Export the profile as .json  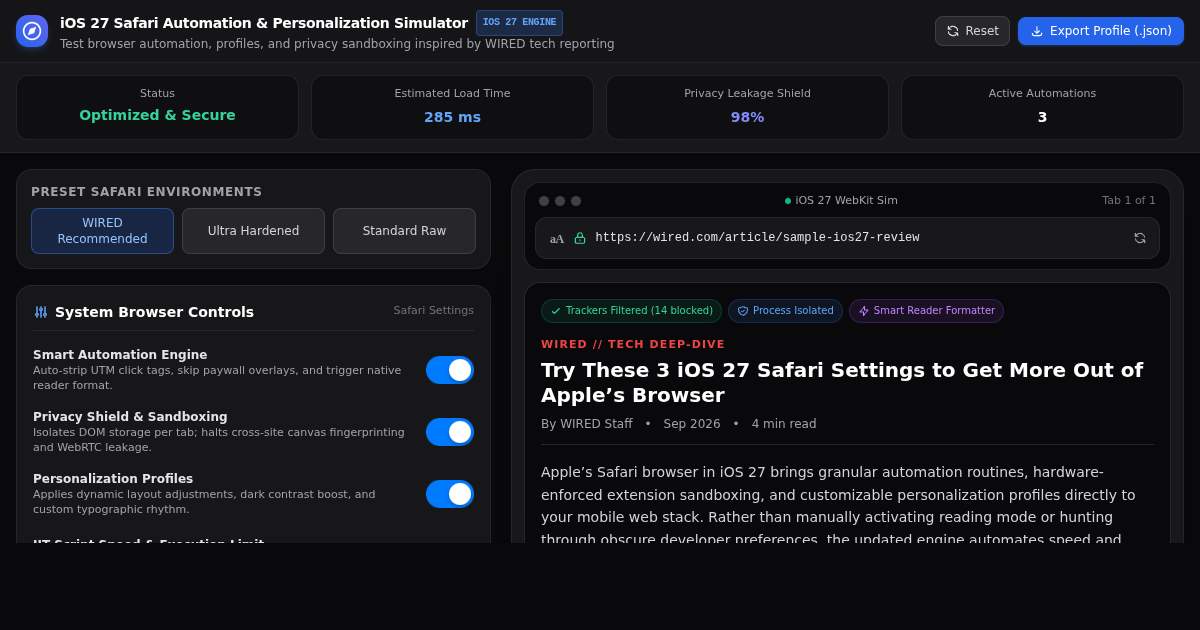coord(1101,31)
